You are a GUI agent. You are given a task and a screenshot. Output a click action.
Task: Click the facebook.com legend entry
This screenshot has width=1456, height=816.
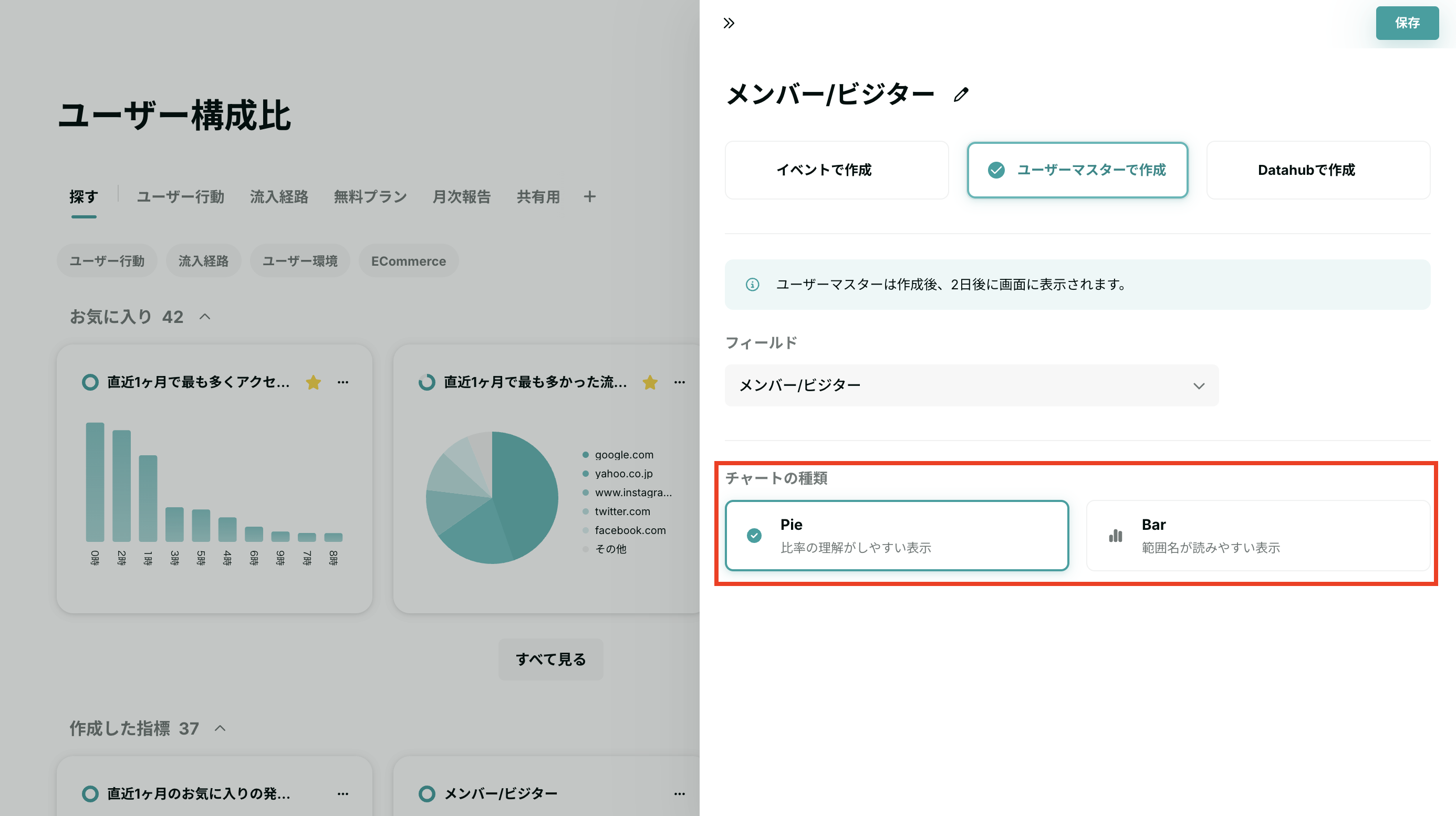tap(624, 531)
